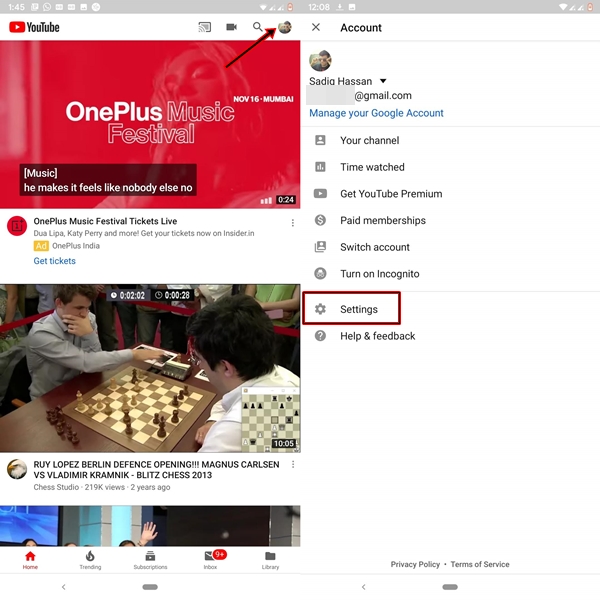The width and height of the screenshot is (600, 600).
Task: Open the Subscriptions tab
Action: (x=150, y=560)
